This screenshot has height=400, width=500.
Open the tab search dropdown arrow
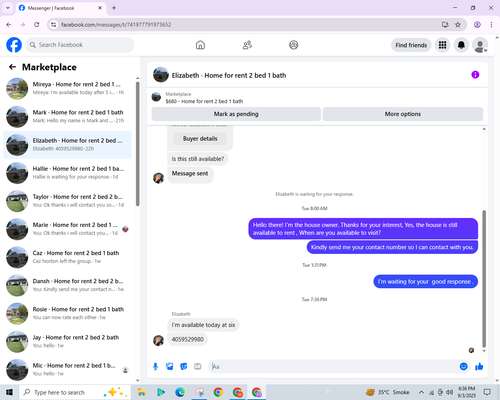pyautogui.click(x=8, y=8)
